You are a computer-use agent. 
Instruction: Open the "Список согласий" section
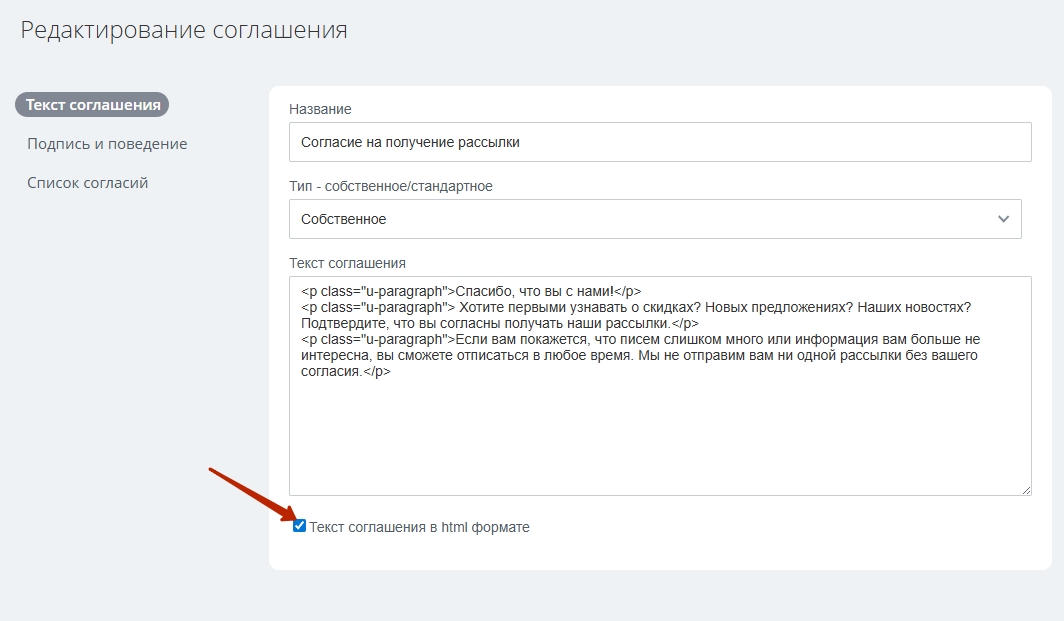[x=88, y=183]
